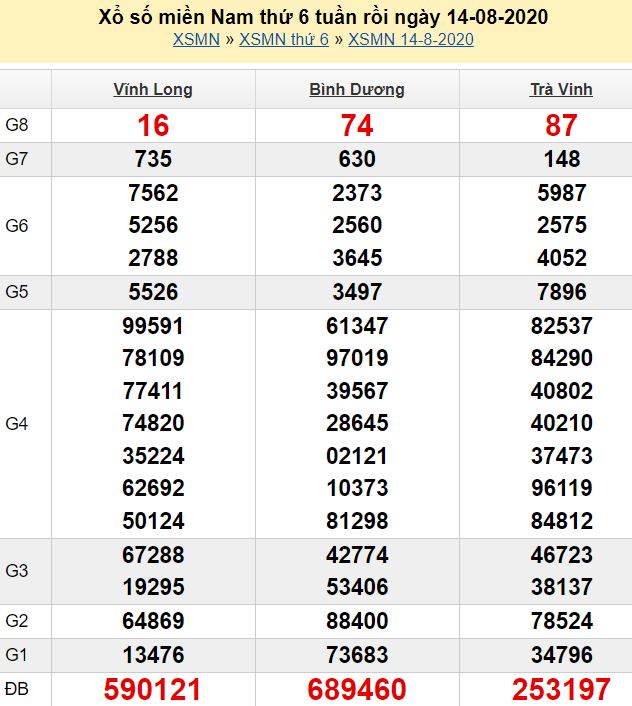The width and height of the screenshot is (632, 706).
Task: Click the Bình Dương column header link
Action: (x=357, y=90)
